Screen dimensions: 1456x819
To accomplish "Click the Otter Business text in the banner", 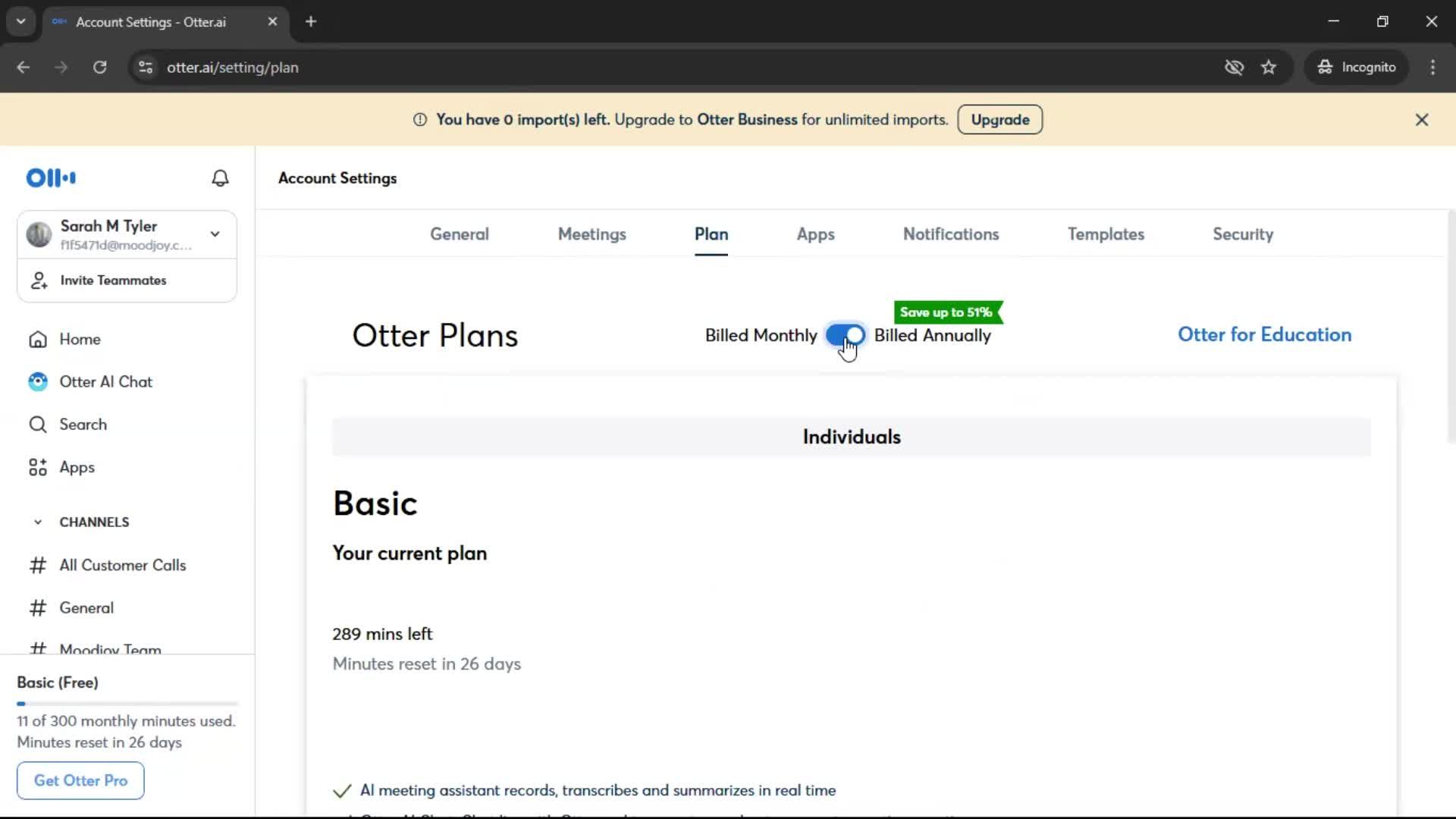I will (747, 120).
